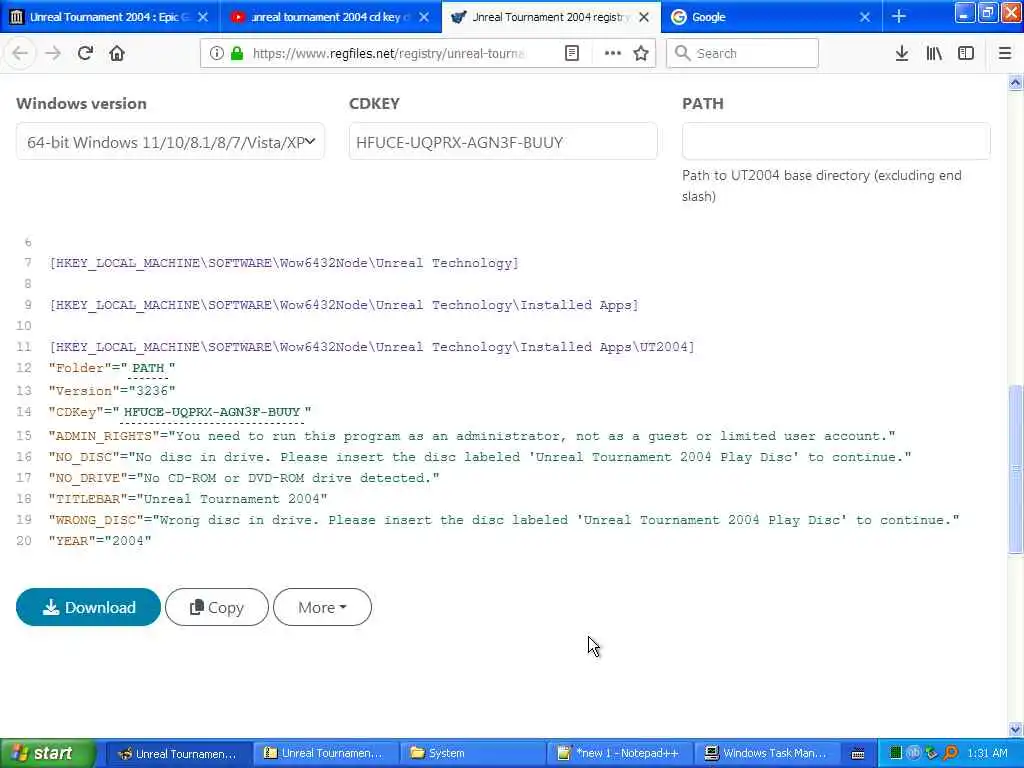The image size is (1024, 768).
Task: Click the forward navigation arrow
Action: 53,54
